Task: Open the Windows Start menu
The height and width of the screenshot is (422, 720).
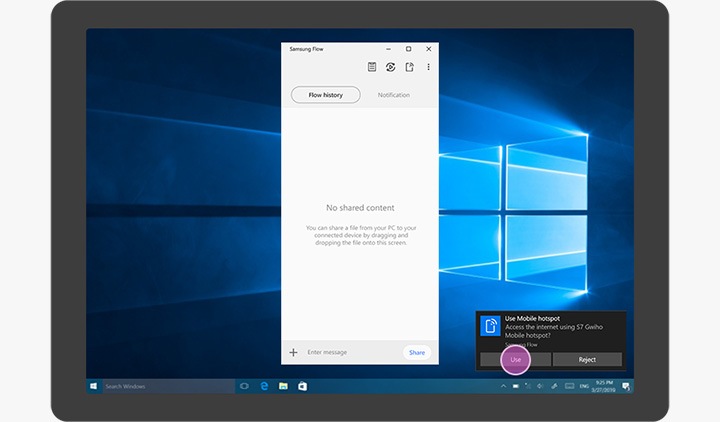Action: point(94,386)
